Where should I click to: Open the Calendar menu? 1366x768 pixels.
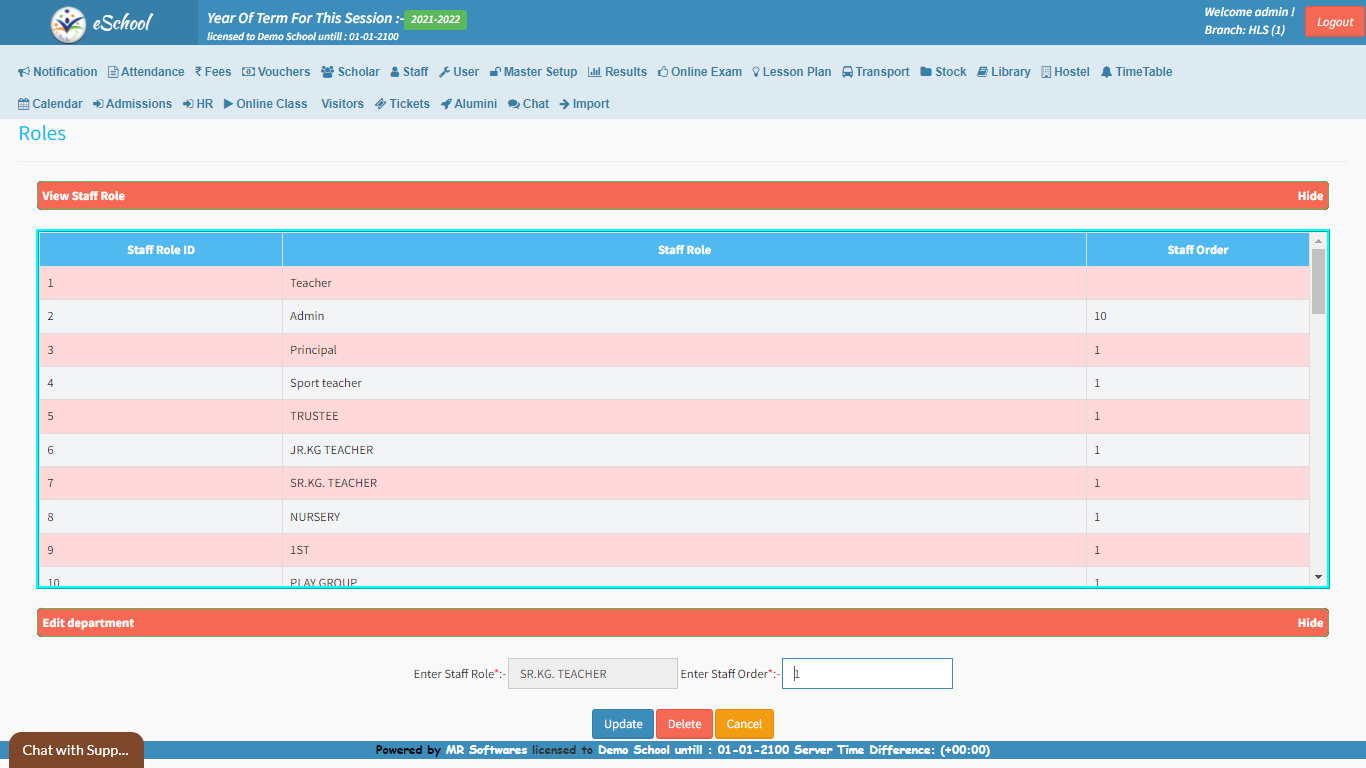(x=50, y=104)
